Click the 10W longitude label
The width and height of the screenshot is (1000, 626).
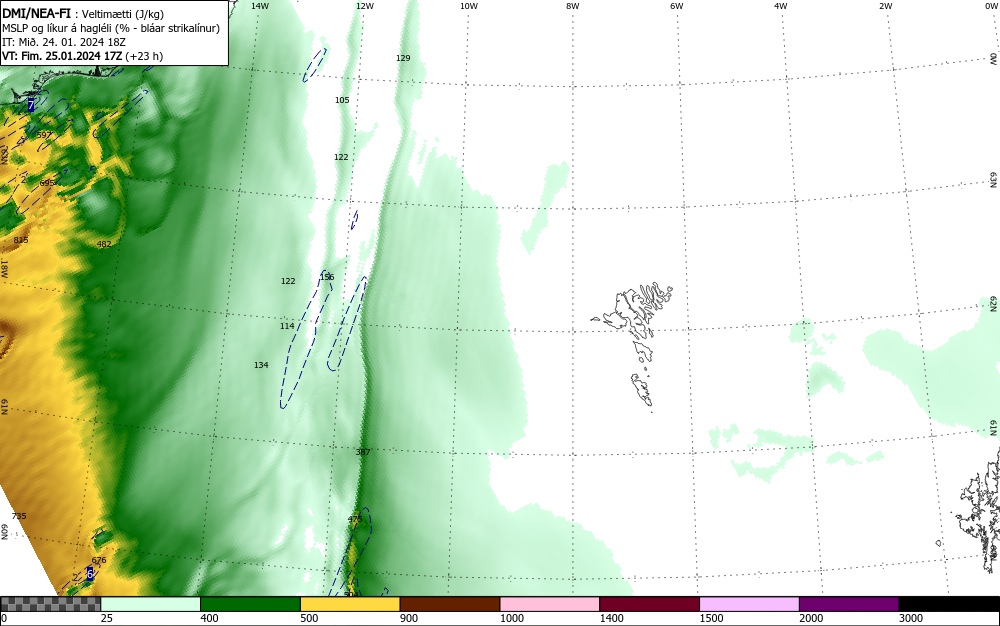click(x=469, y=6)
